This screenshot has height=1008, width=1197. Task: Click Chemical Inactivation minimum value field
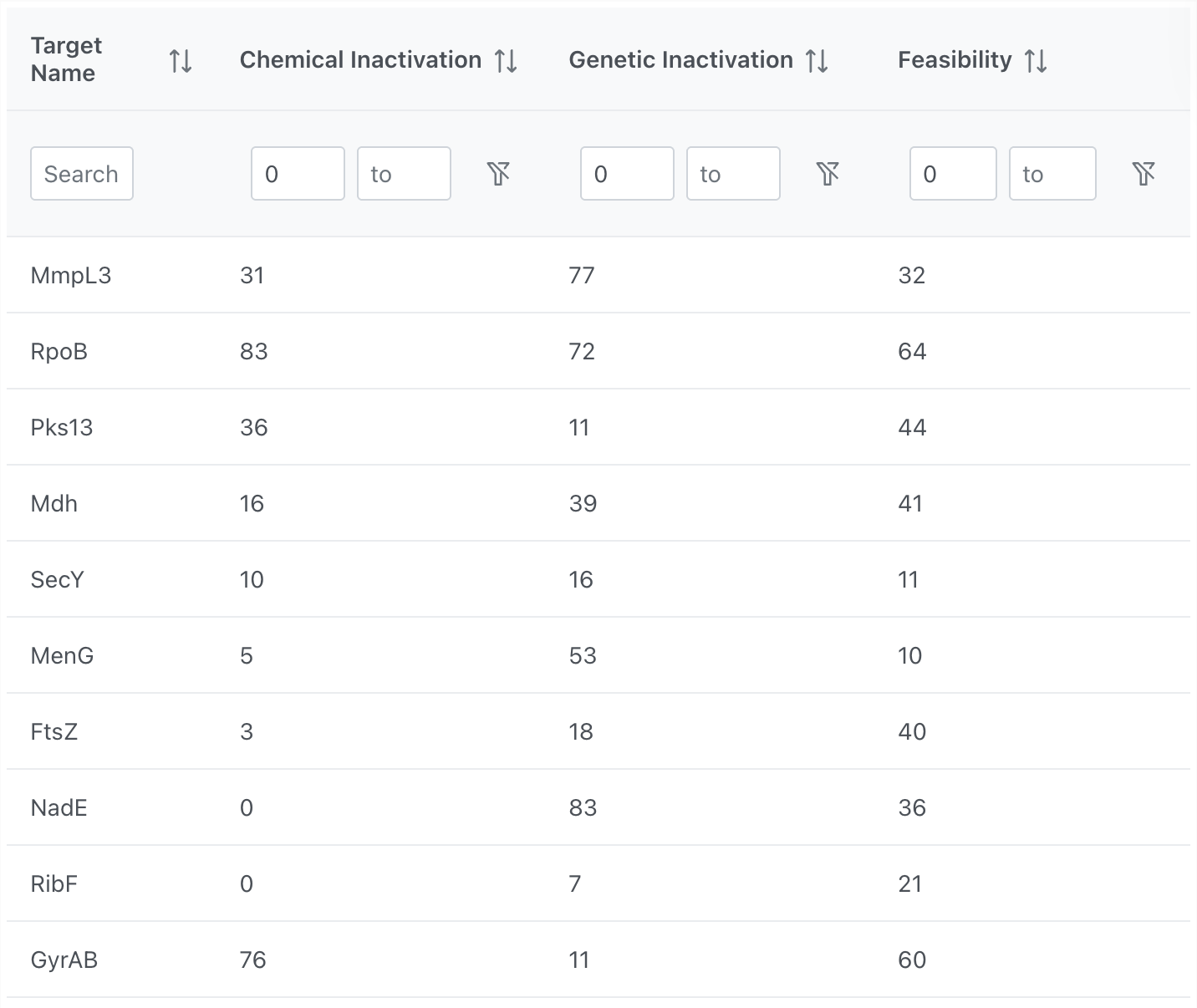298,174
